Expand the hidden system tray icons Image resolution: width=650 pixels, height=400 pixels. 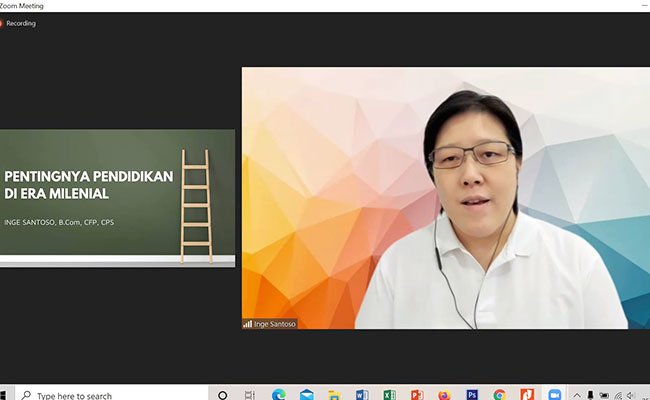click(577, 395)
